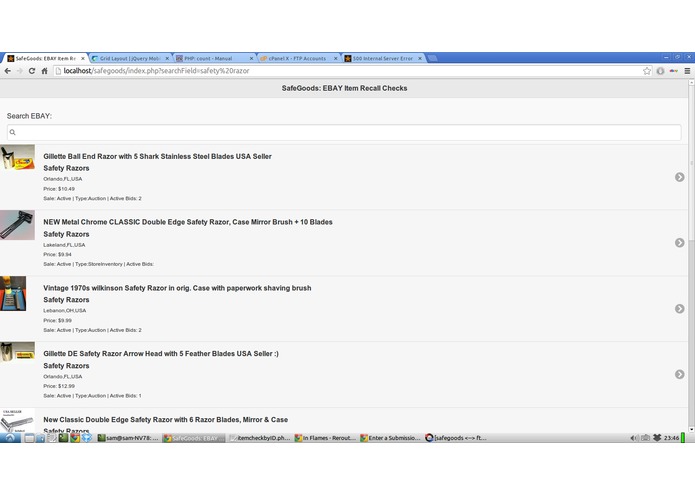695x494 pixels.
Task: Click Gillette DE Arrow Head razor thumbnail
Action: tap(17, 352)
